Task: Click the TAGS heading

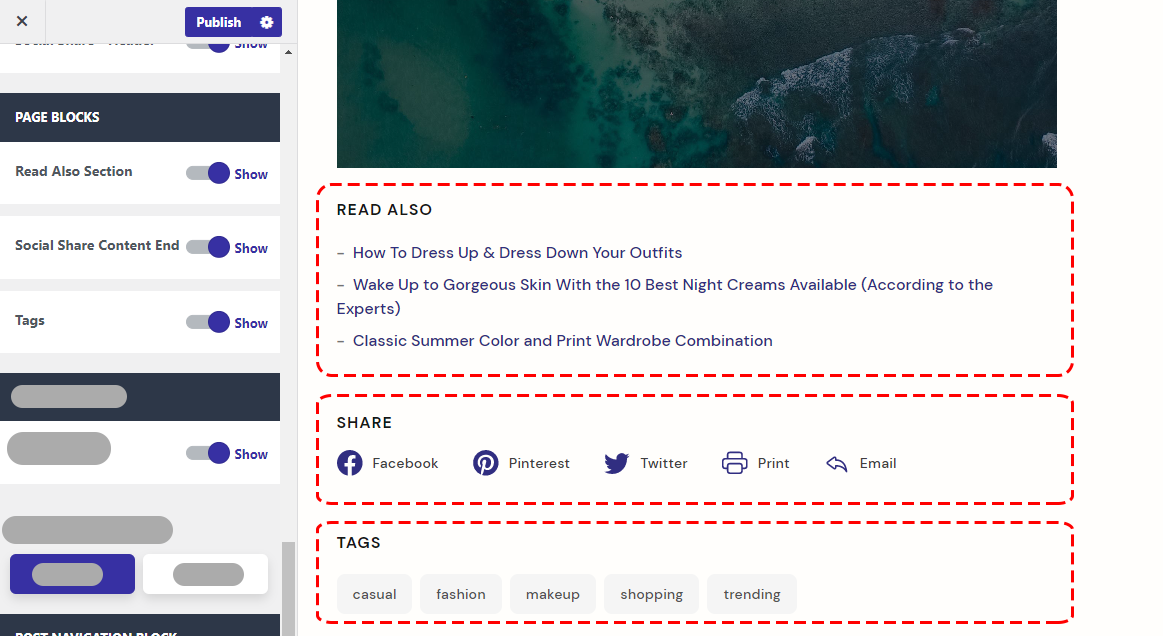Action: tap(358, 543)
